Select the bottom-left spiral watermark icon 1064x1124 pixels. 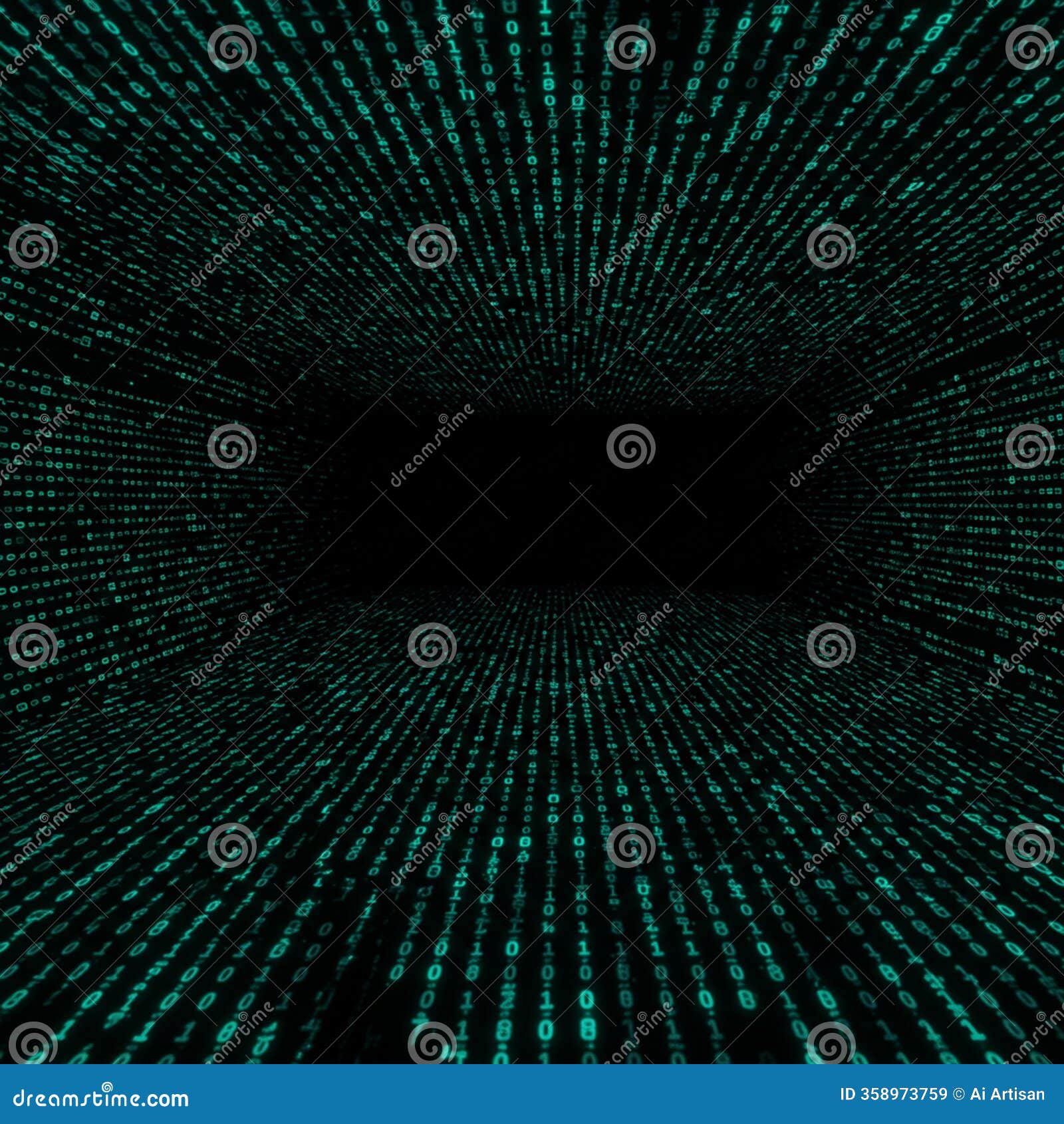pyautogui.click(x=33, y=1042)
